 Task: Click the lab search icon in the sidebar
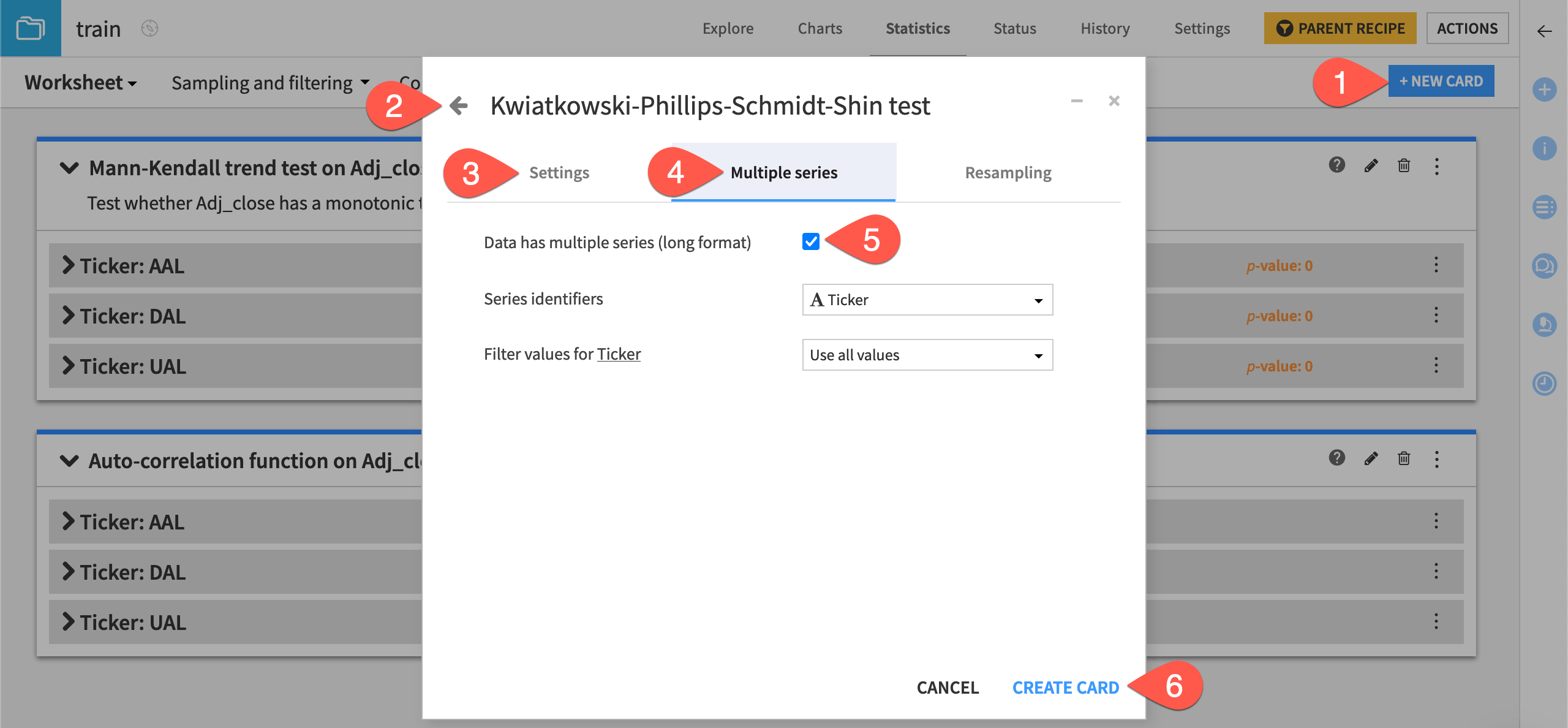[x=1545, y=325]
